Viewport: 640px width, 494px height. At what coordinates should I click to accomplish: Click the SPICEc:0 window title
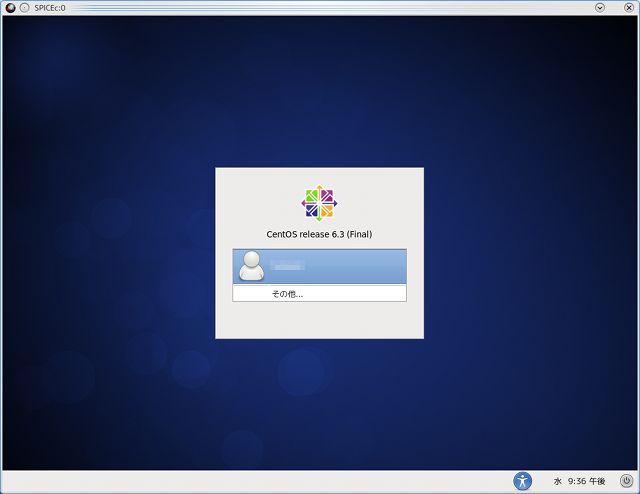click(x=50, y=8)
